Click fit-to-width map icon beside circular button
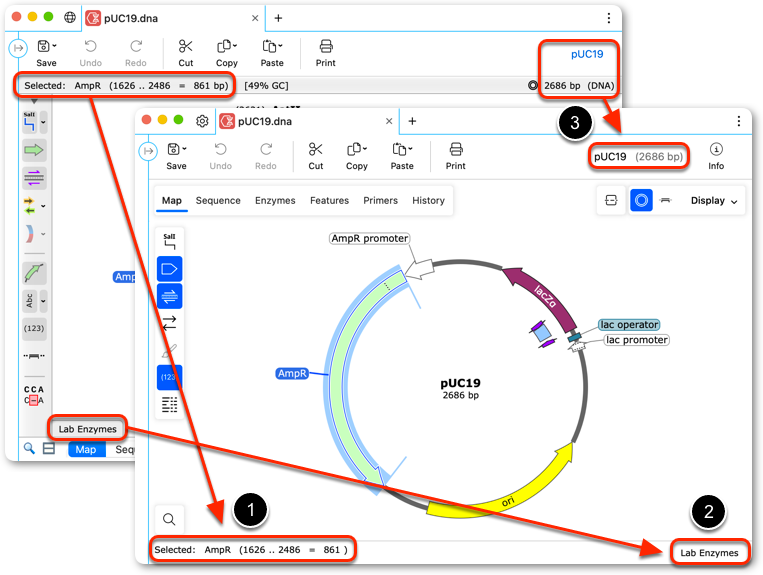The image size is (763, 575). click(x=611, y=200)
